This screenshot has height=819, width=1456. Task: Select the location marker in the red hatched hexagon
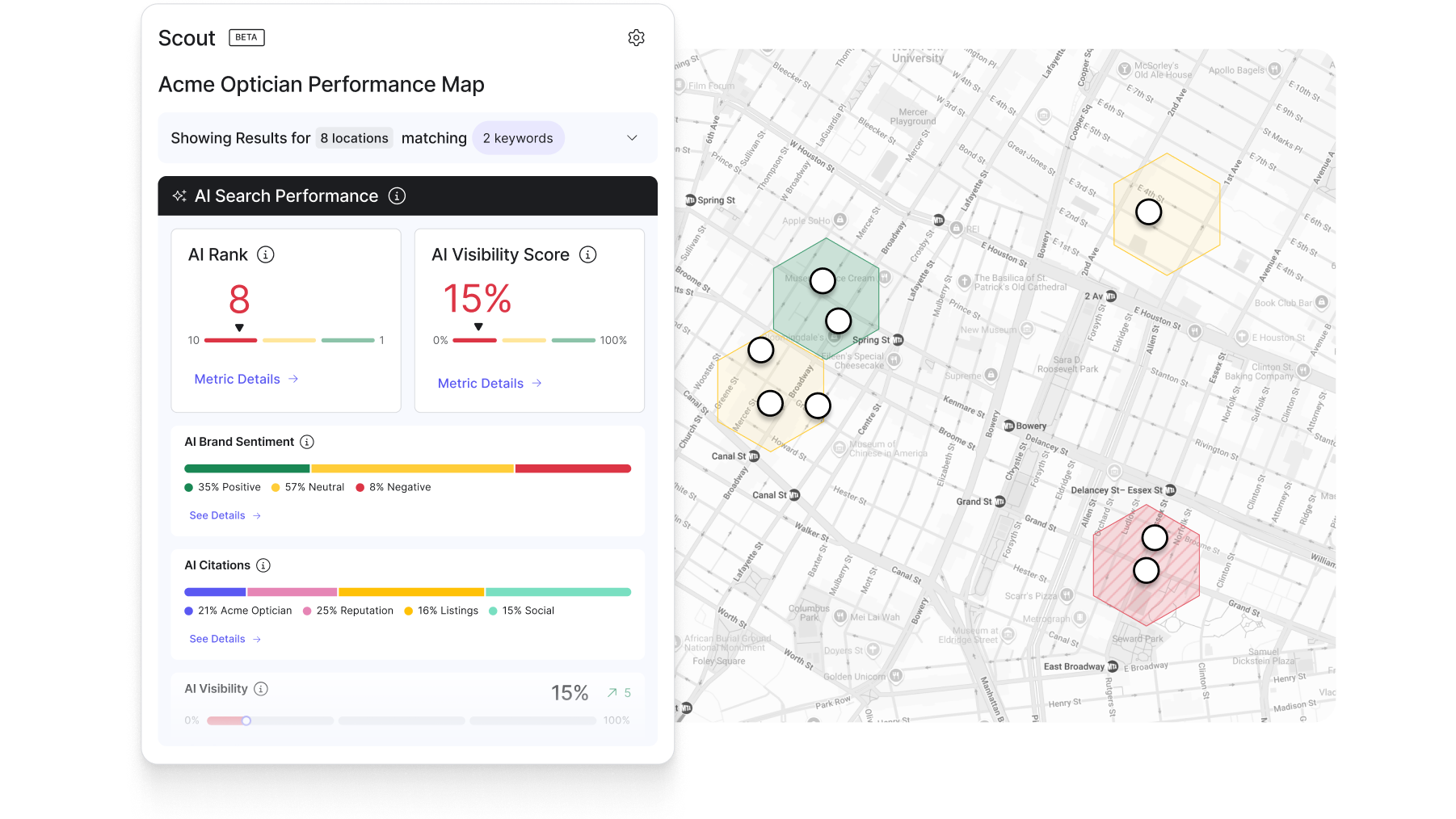click(x=1154, y=537)
